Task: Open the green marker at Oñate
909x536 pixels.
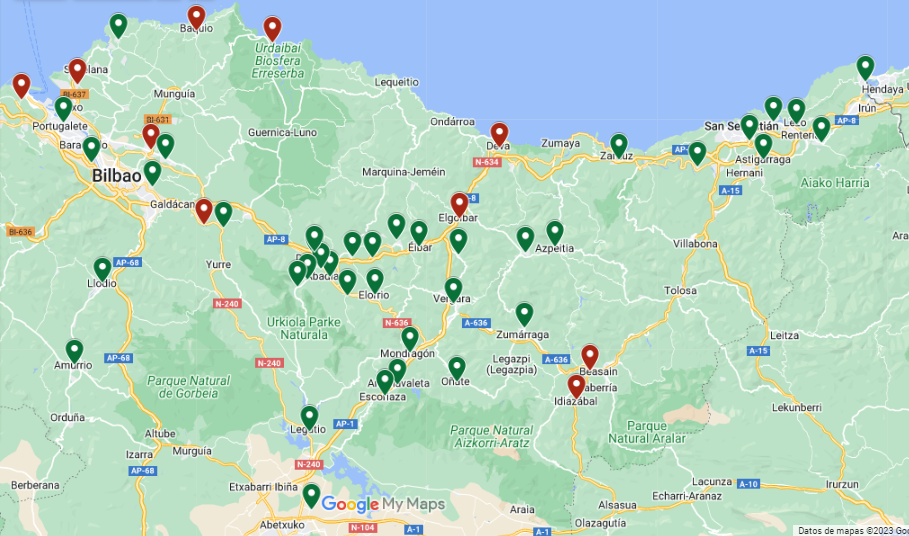Action: [457, 368]
